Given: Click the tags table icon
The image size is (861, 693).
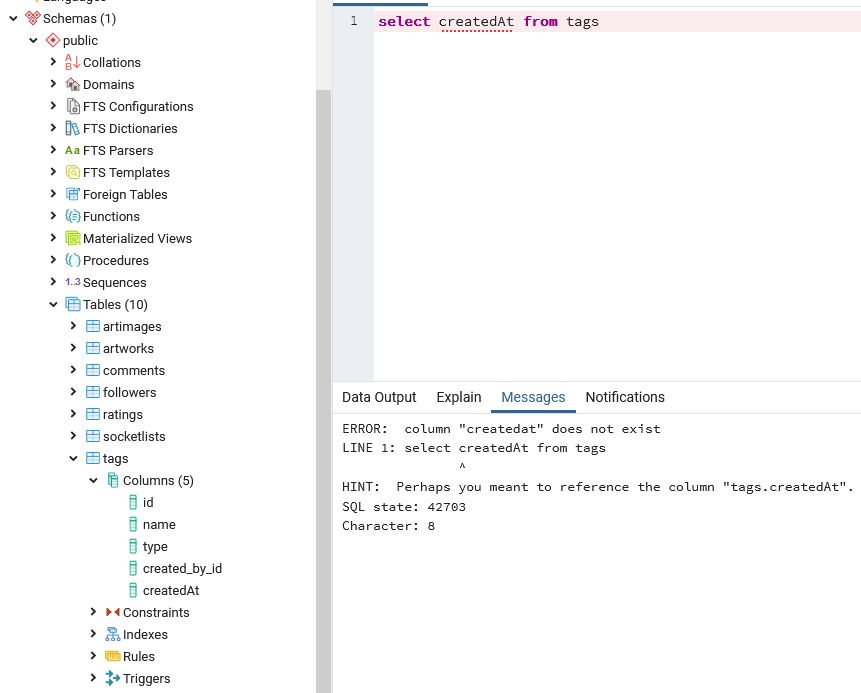Looking at the screenshot, I should (x=93, y=457).
